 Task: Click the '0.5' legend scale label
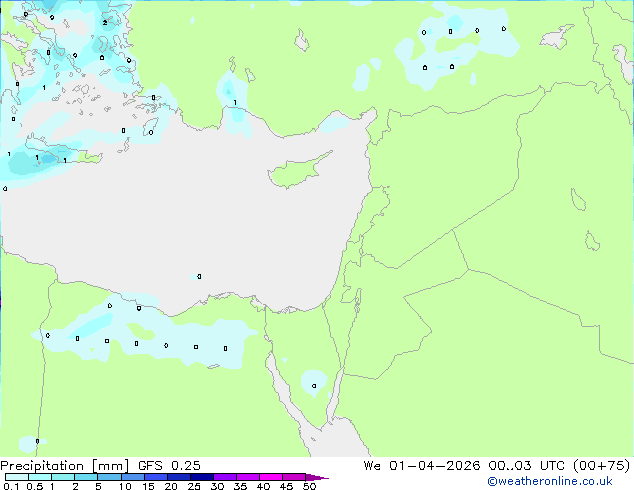point(34,486)
